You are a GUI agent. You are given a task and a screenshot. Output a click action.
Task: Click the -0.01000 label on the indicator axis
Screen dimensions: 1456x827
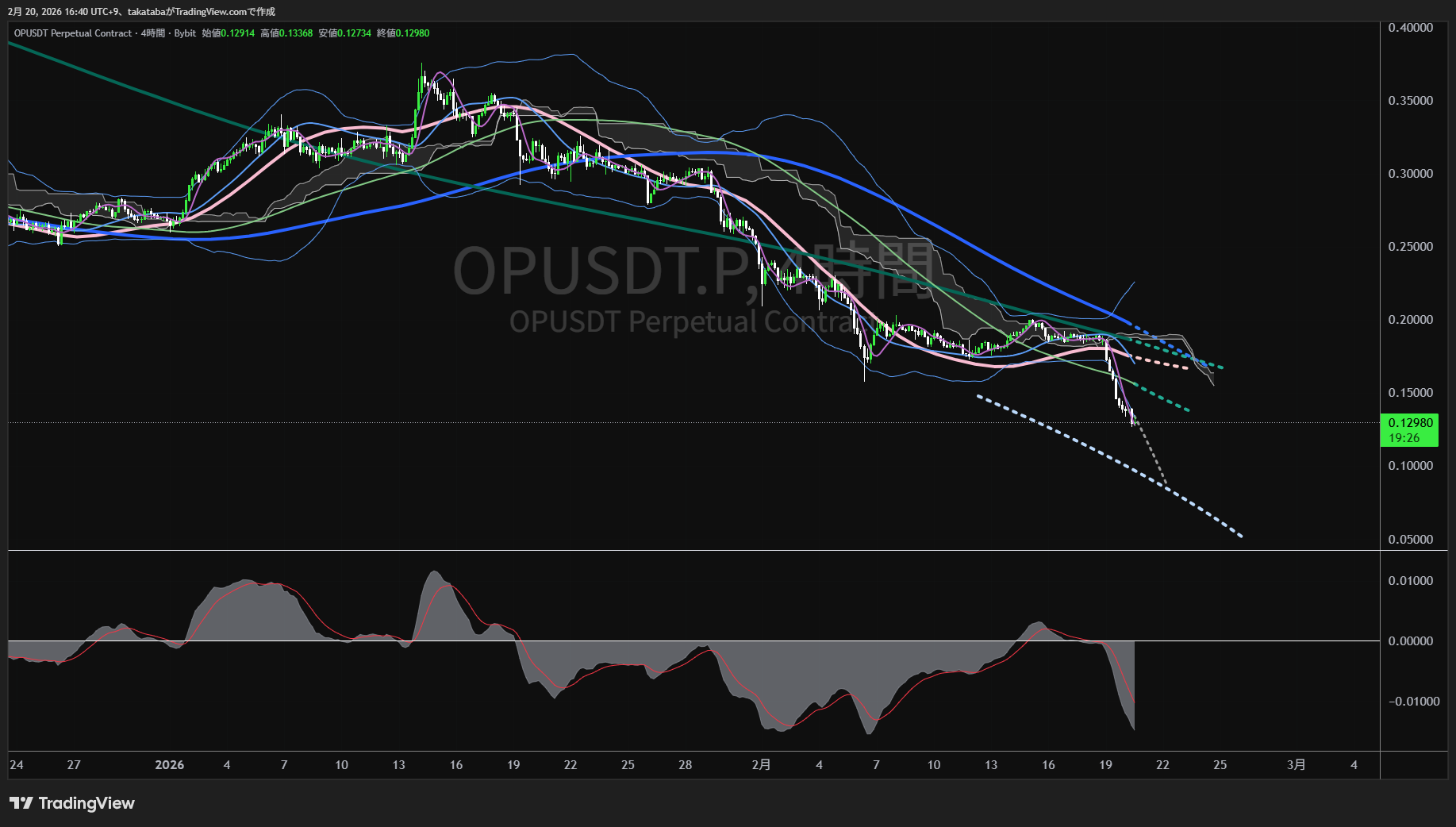click(x=1413, y=702)
